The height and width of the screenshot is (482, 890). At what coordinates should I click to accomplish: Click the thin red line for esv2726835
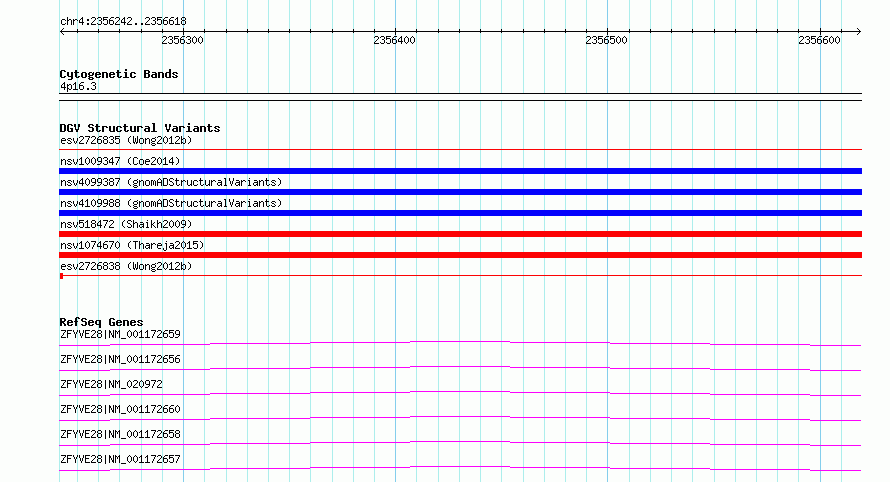tap(460, 150)
